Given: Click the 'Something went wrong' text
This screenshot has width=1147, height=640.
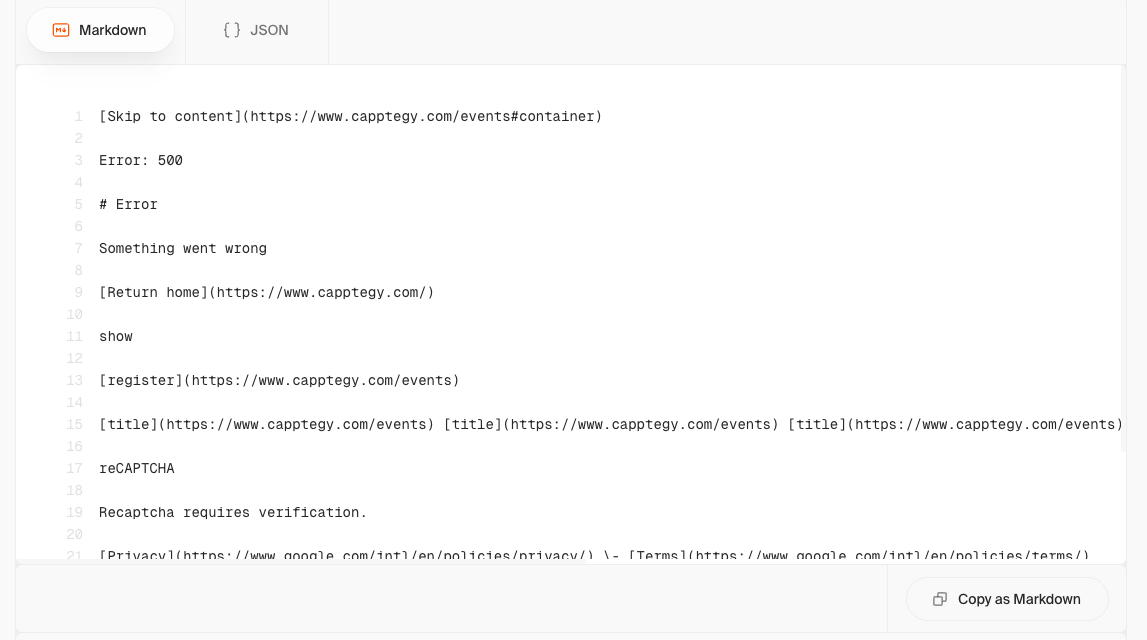Looking at the screenshot, I should (183, 249).
